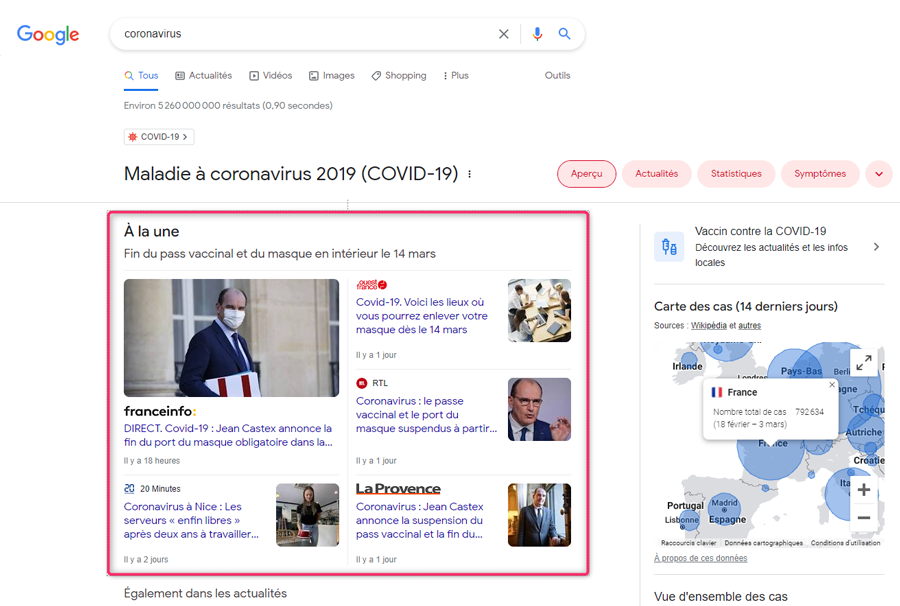Open the autres sources link
Screen dimensions: 900x606
(x=749, y=325)
